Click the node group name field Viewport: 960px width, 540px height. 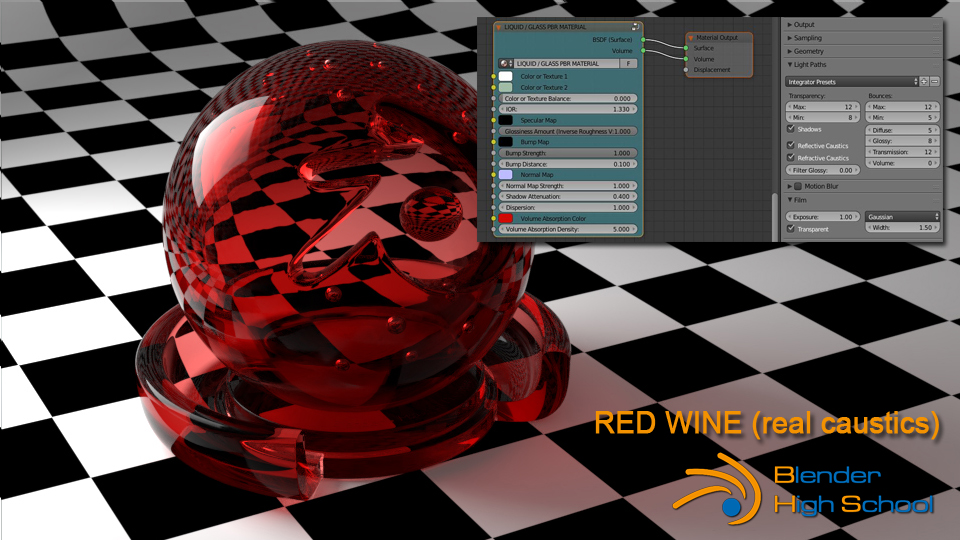pos(566,64)
